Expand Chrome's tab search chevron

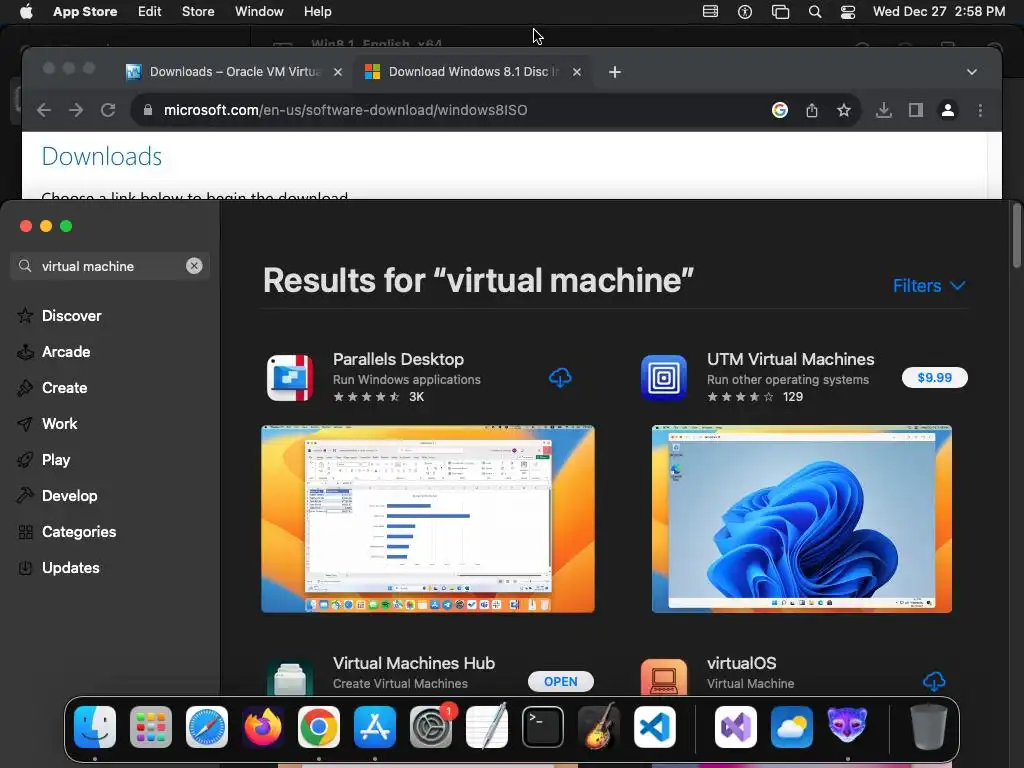[x=972, y=72]
